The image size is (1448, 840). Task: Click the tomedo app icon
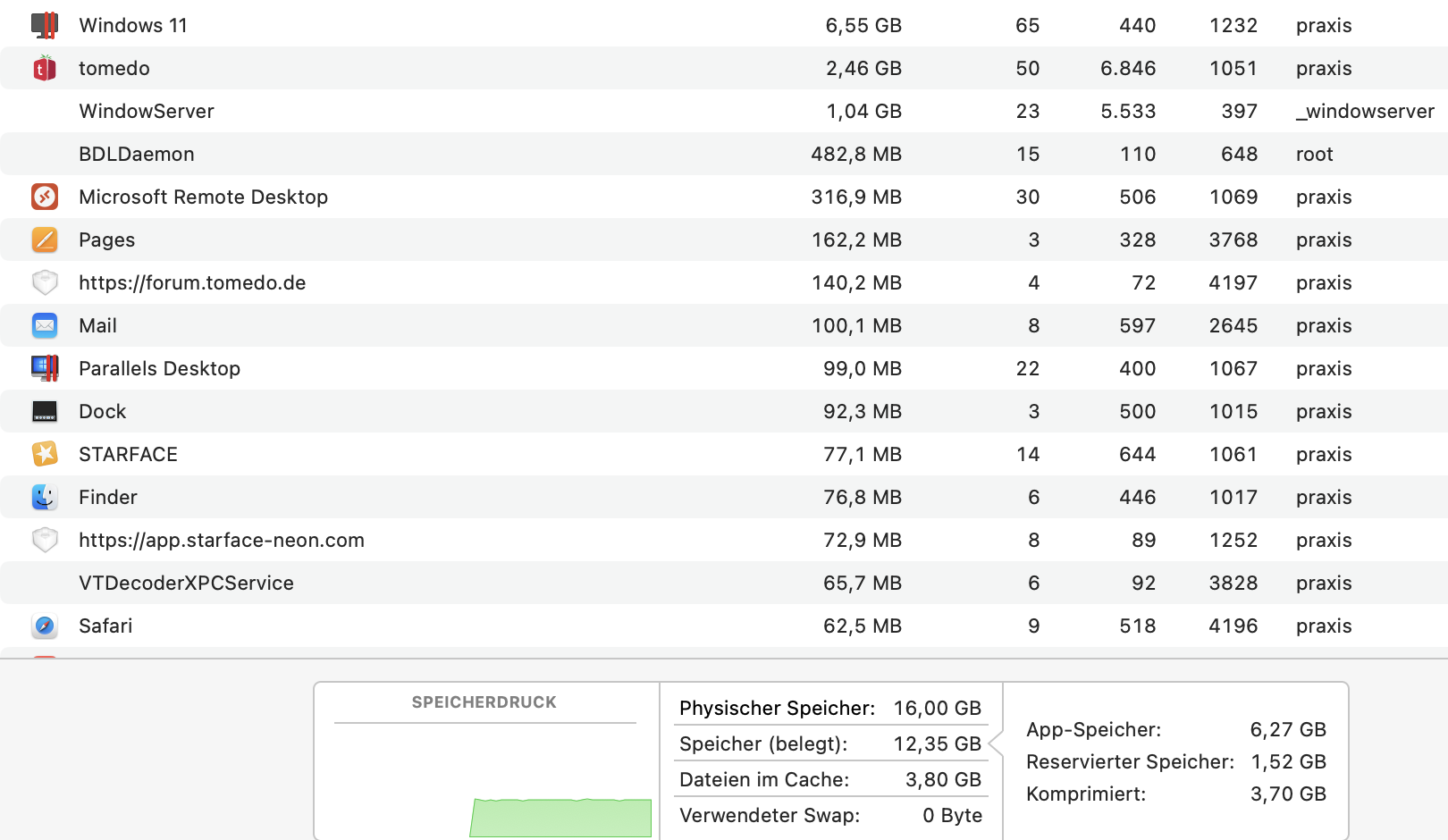click(x=45, y=68)
